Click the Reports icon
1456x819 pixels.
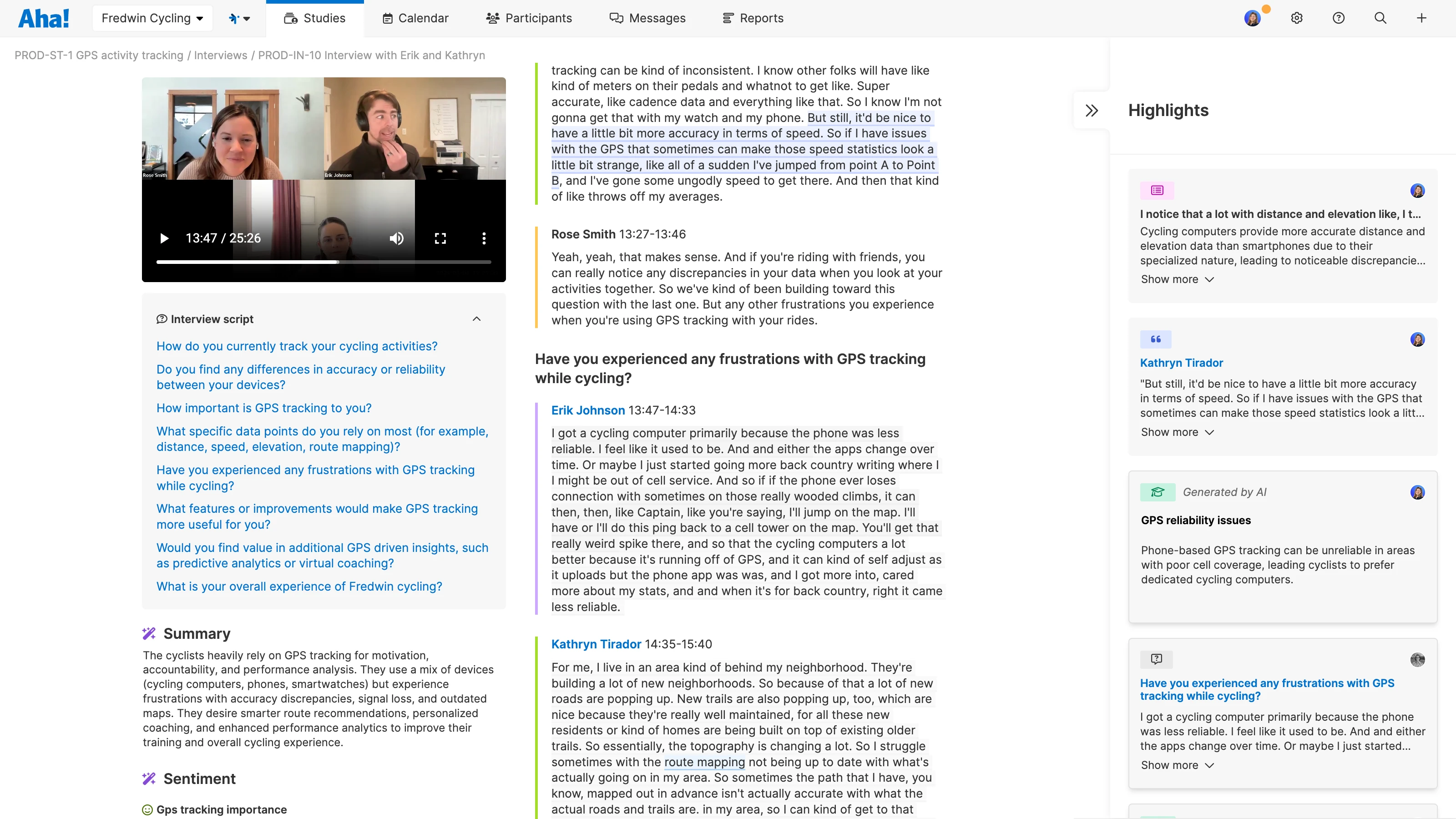728,18
